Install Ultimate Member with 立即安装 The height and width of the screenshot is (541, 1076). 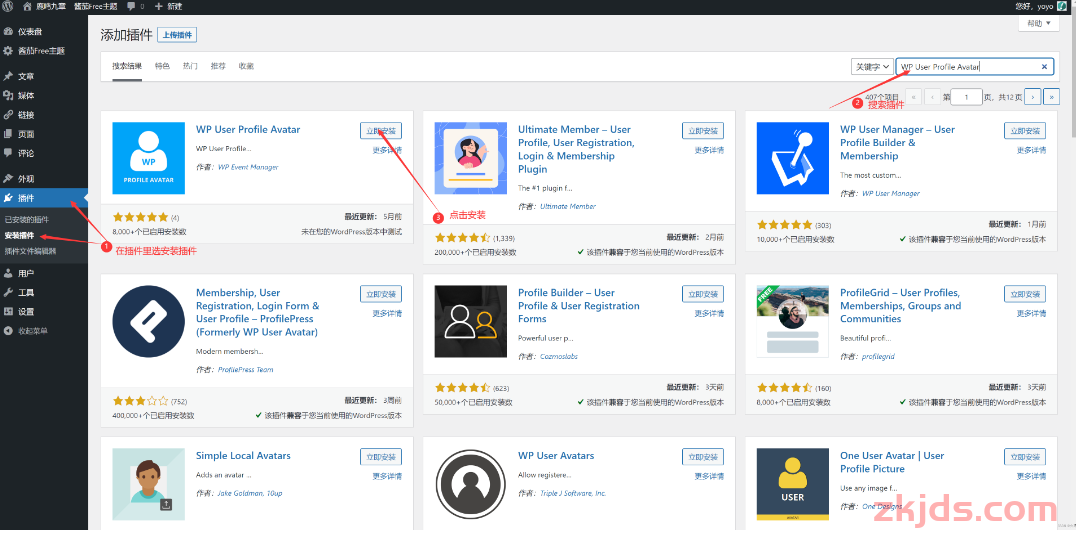(x=703, y=130)
